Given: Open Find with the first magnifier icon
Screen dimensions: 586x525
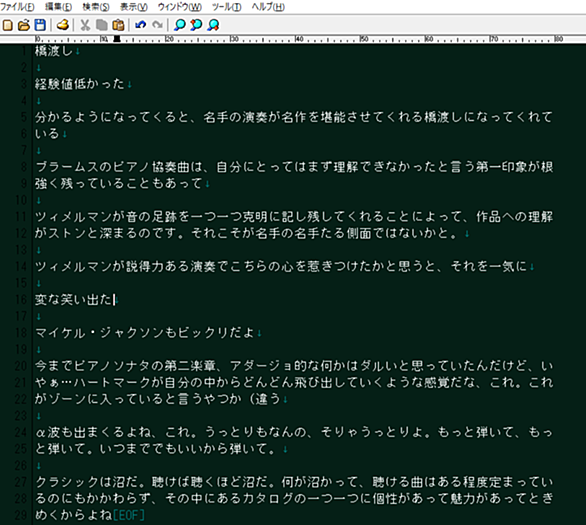Looking at the screenshot, I should [180, 25].
